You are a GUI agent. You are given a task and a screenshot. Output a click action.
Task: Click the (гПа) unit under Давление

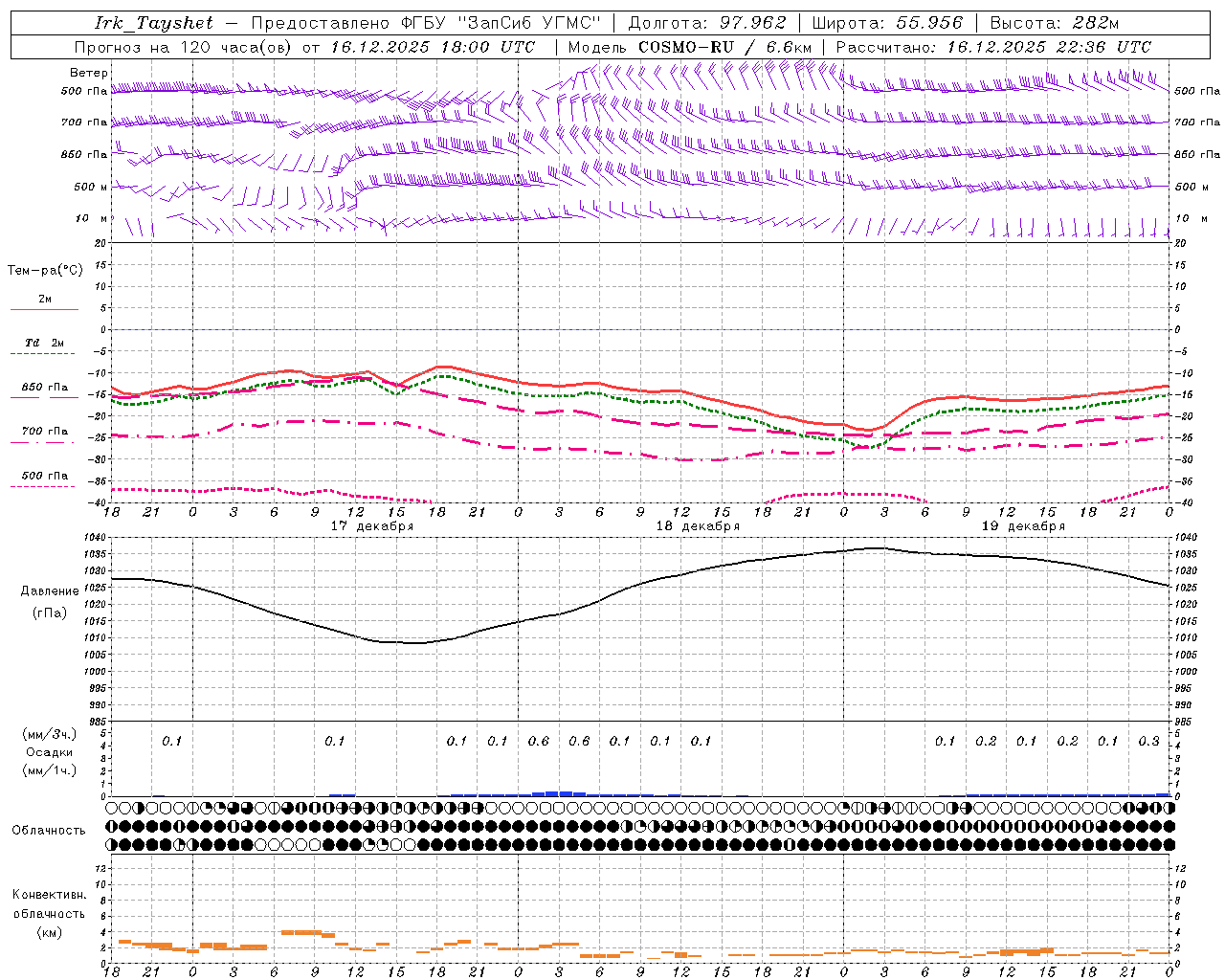click(x=50, y=612)
